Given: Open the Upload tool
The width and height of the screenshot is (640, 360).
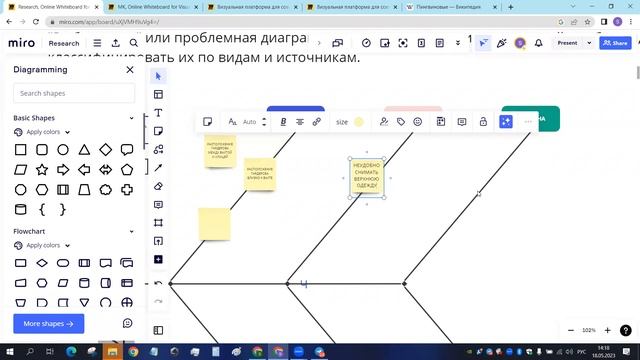Looking at the screenshot, I should coord(158,241).
